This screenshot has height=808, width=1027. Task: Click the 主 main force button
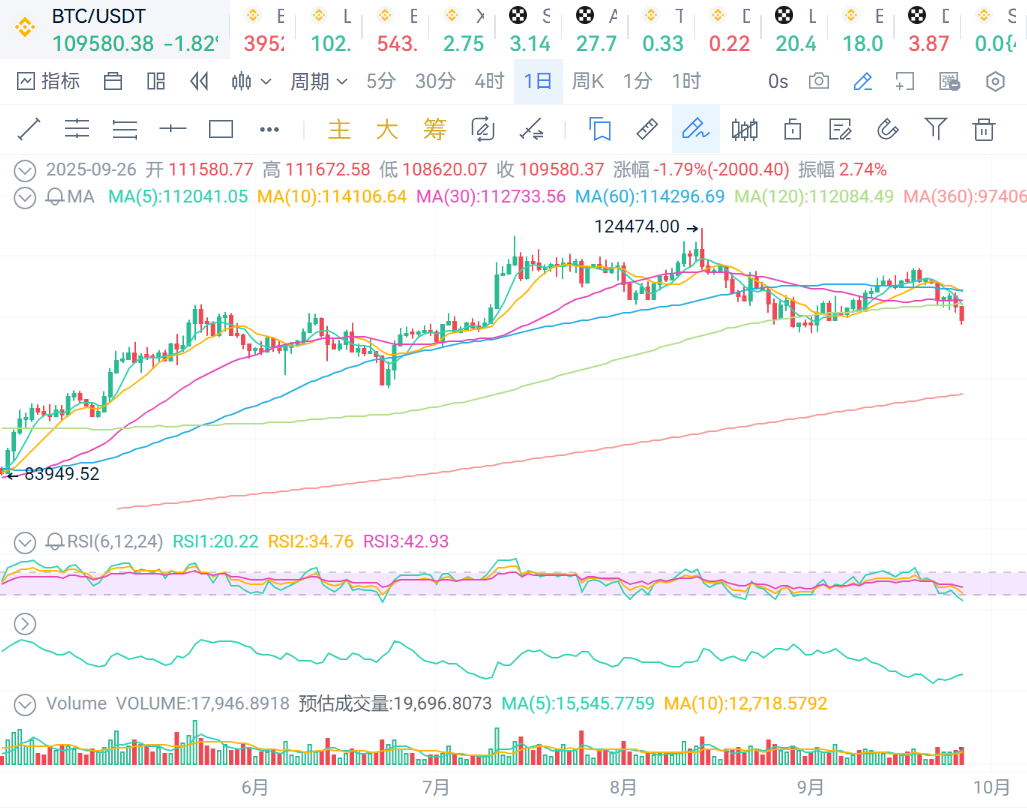(x=339, y=129)
